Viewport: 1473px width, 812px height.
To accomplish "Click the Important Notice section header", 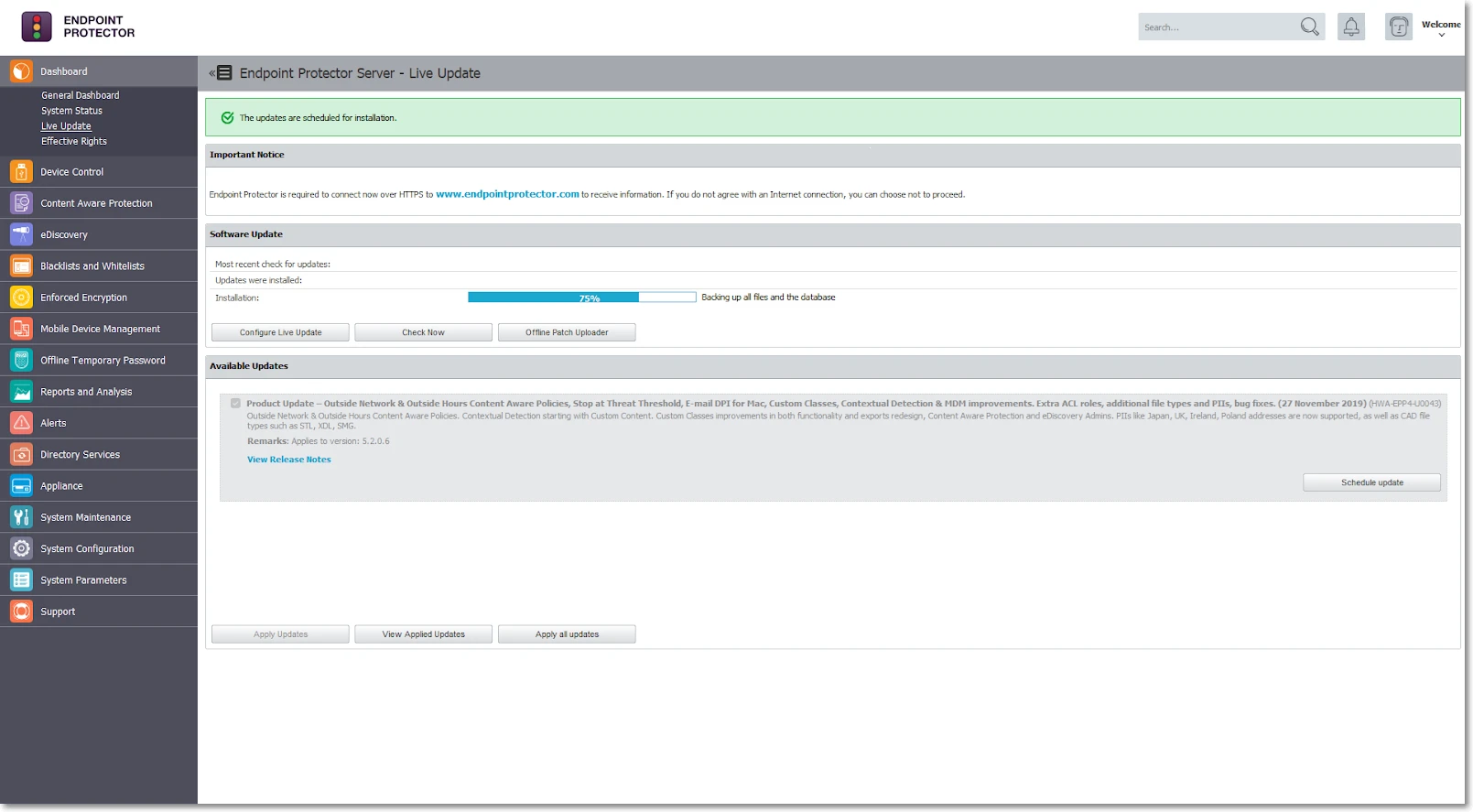I will (x=833, y=155).
